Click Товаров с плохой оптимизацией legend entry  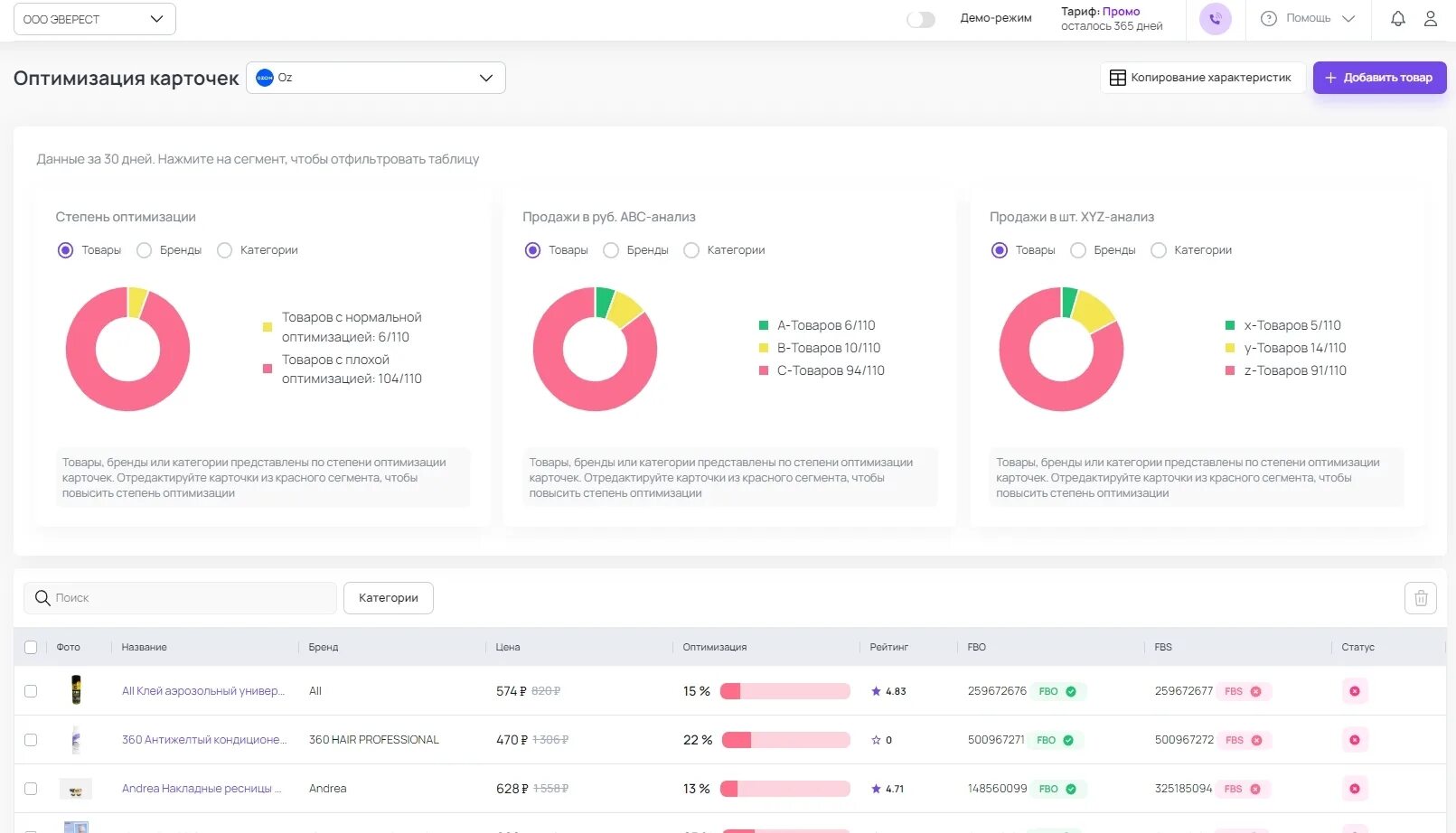pyautogui.click(x=343, y=370)
